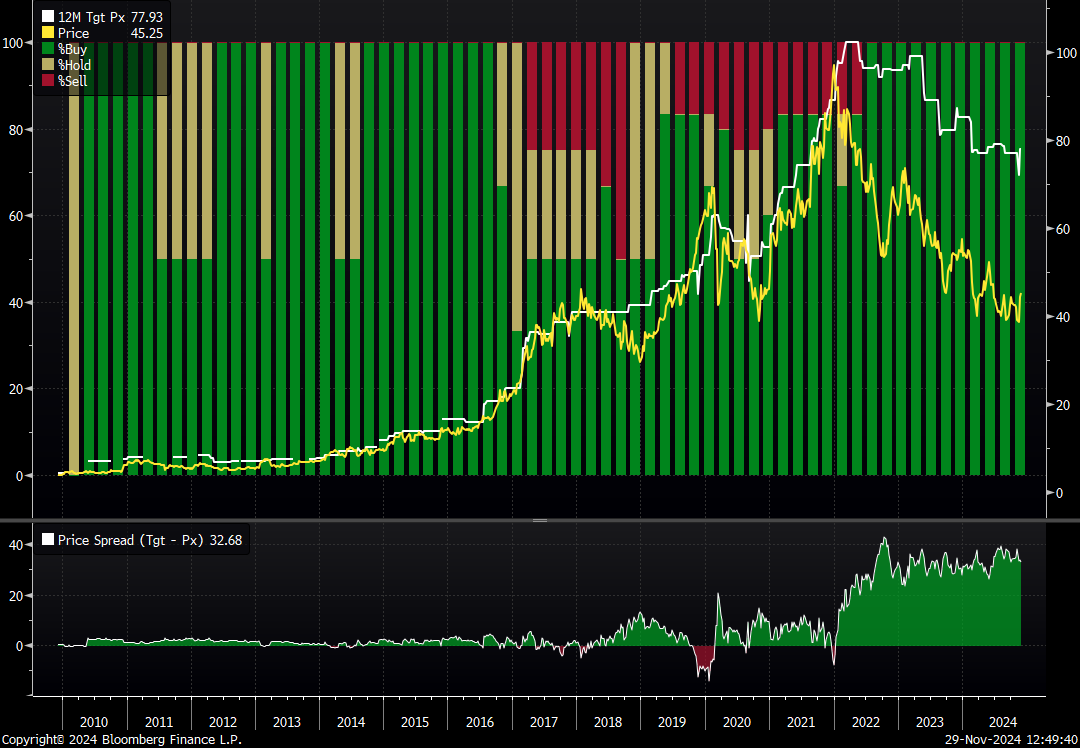Click the Bloomberg Finance L.P. copyright text

point(121,740)
